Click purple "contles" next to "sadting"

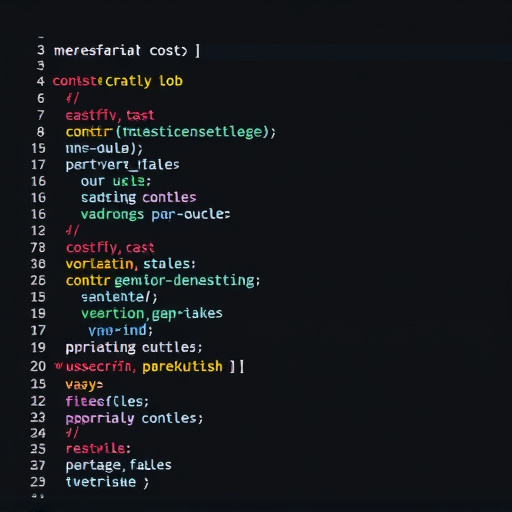pos(169,197)
